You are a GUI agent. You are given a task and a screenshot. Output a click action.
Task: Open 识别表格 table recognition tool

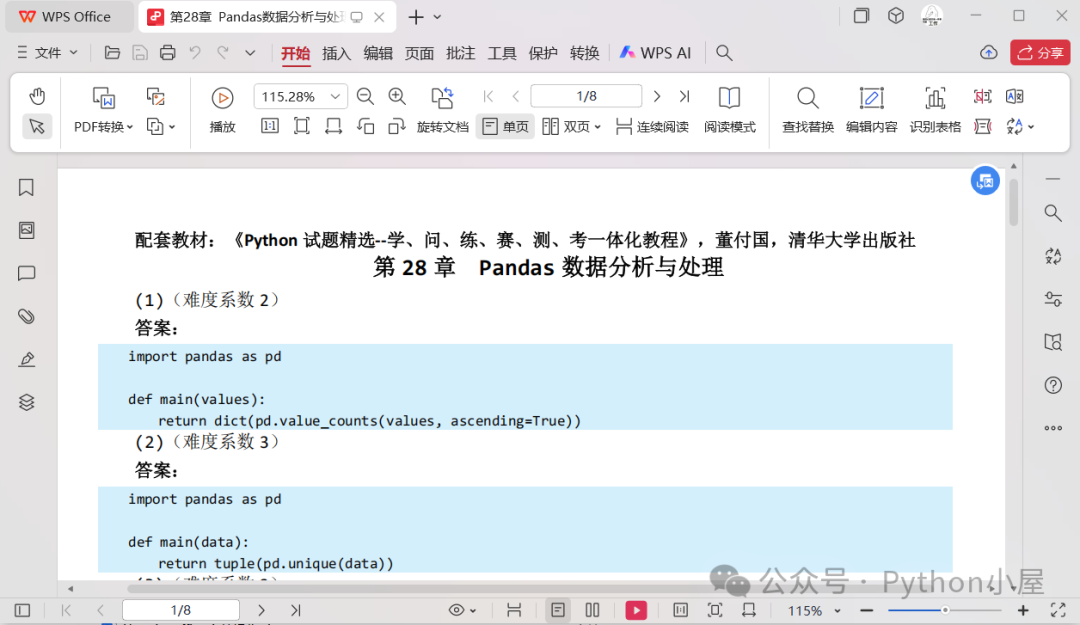[x=935, y=110]
